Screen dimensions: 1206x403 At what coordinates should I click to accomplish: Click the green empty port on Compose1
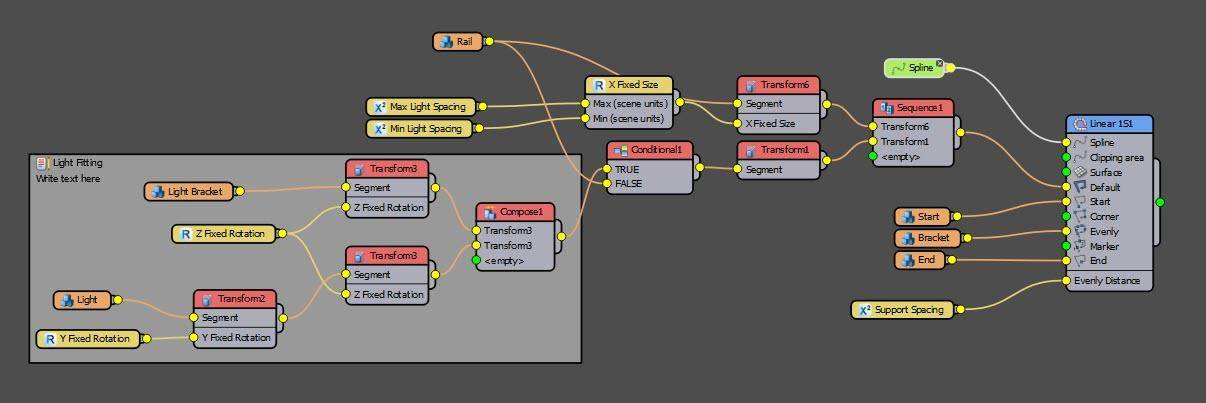[x=476, y=260]
